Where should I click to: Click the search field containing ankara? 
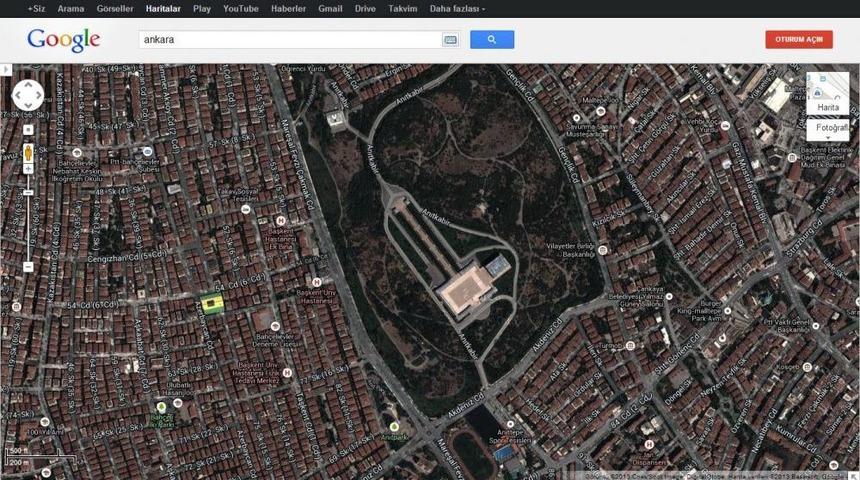coord(290,39)
